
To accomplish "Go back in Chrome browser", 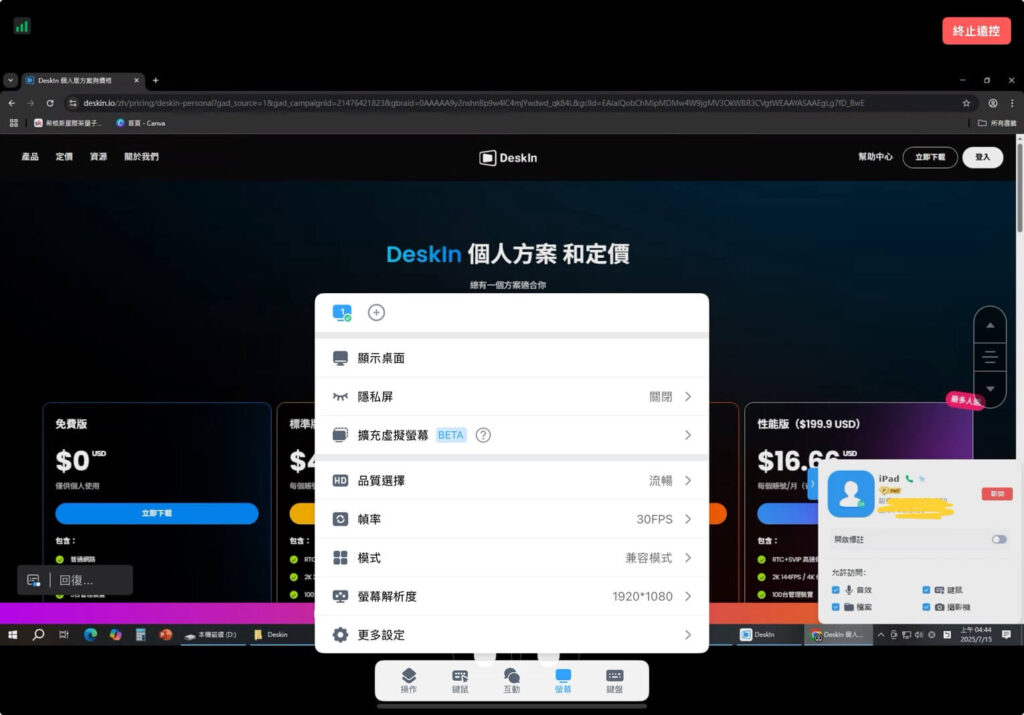I will click(x=12, y=103).
